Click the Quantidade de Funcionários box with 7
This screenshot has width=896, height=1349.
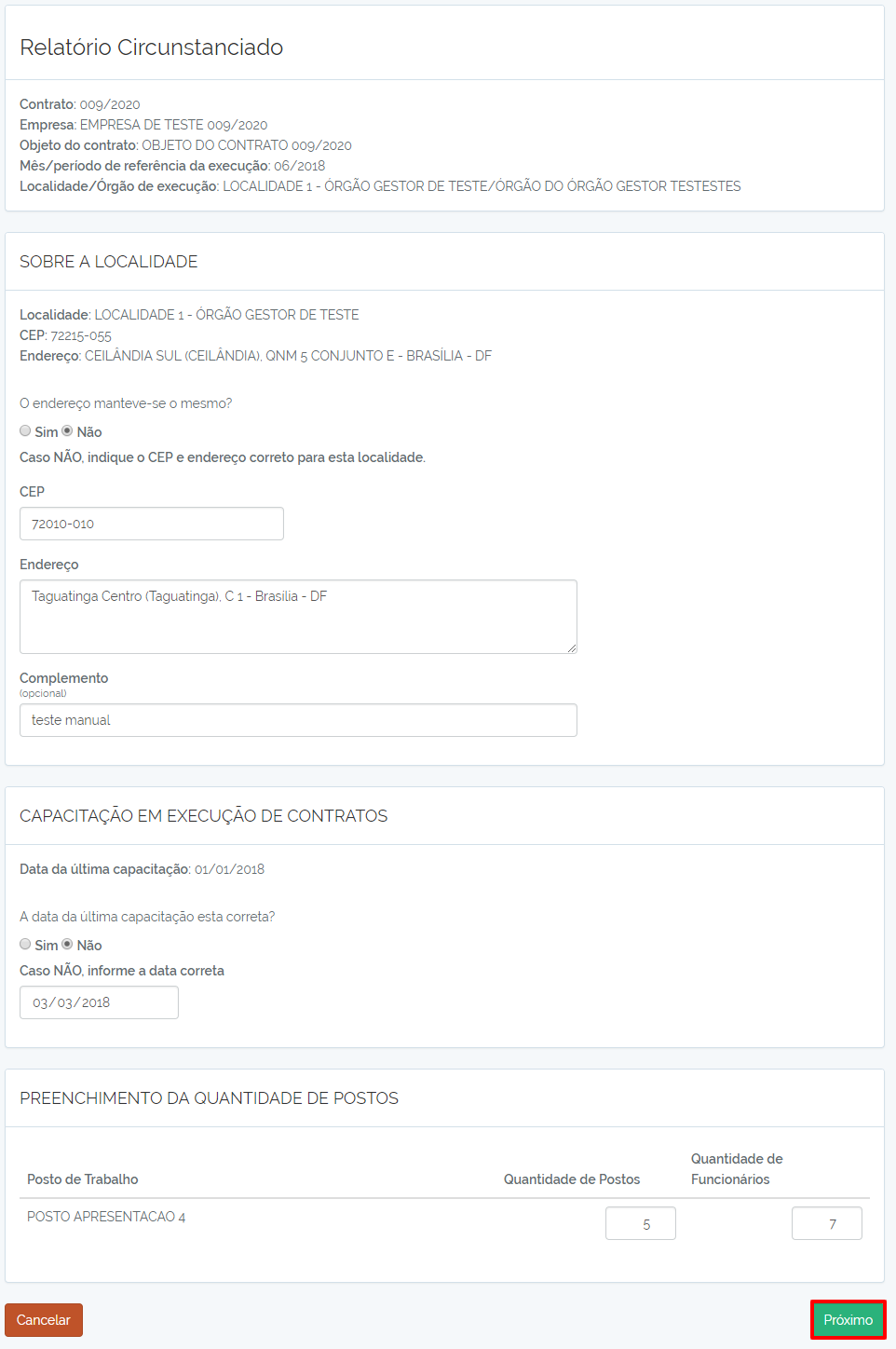click(827, 1223)
